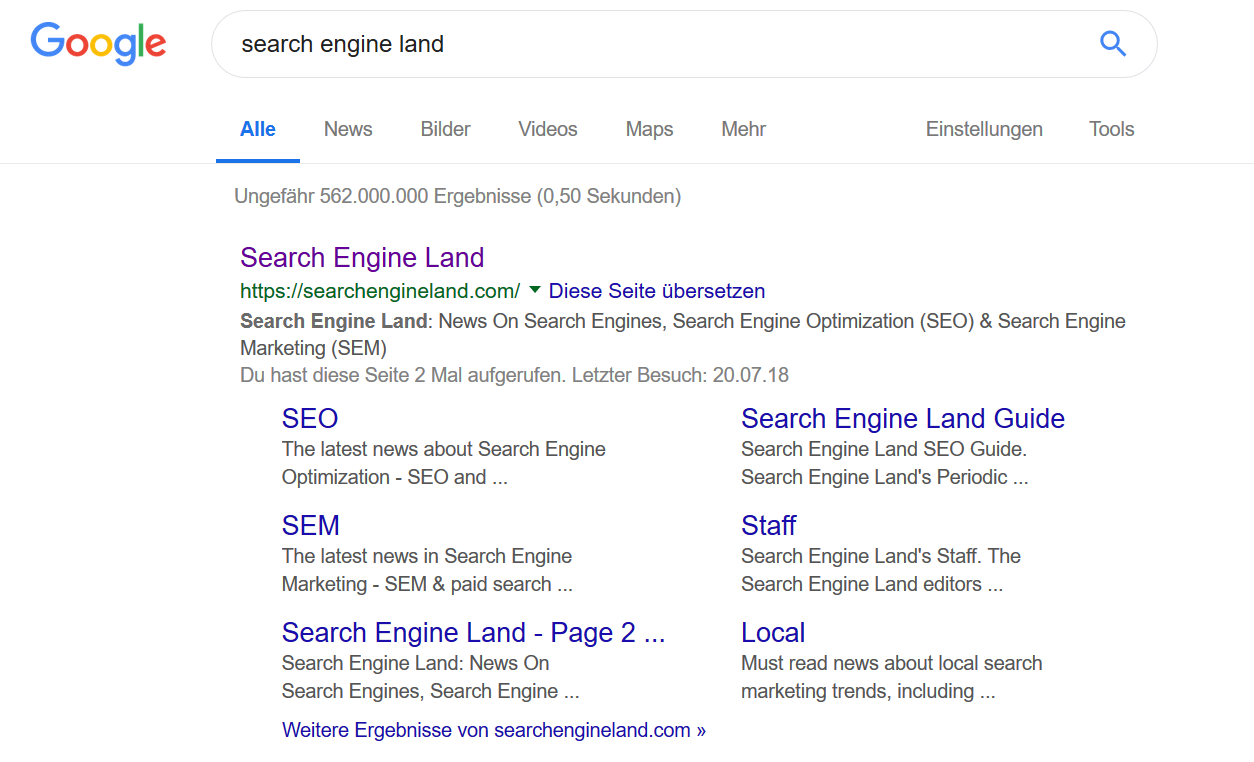Open the SEM sitelink

[x=310, y=525]
